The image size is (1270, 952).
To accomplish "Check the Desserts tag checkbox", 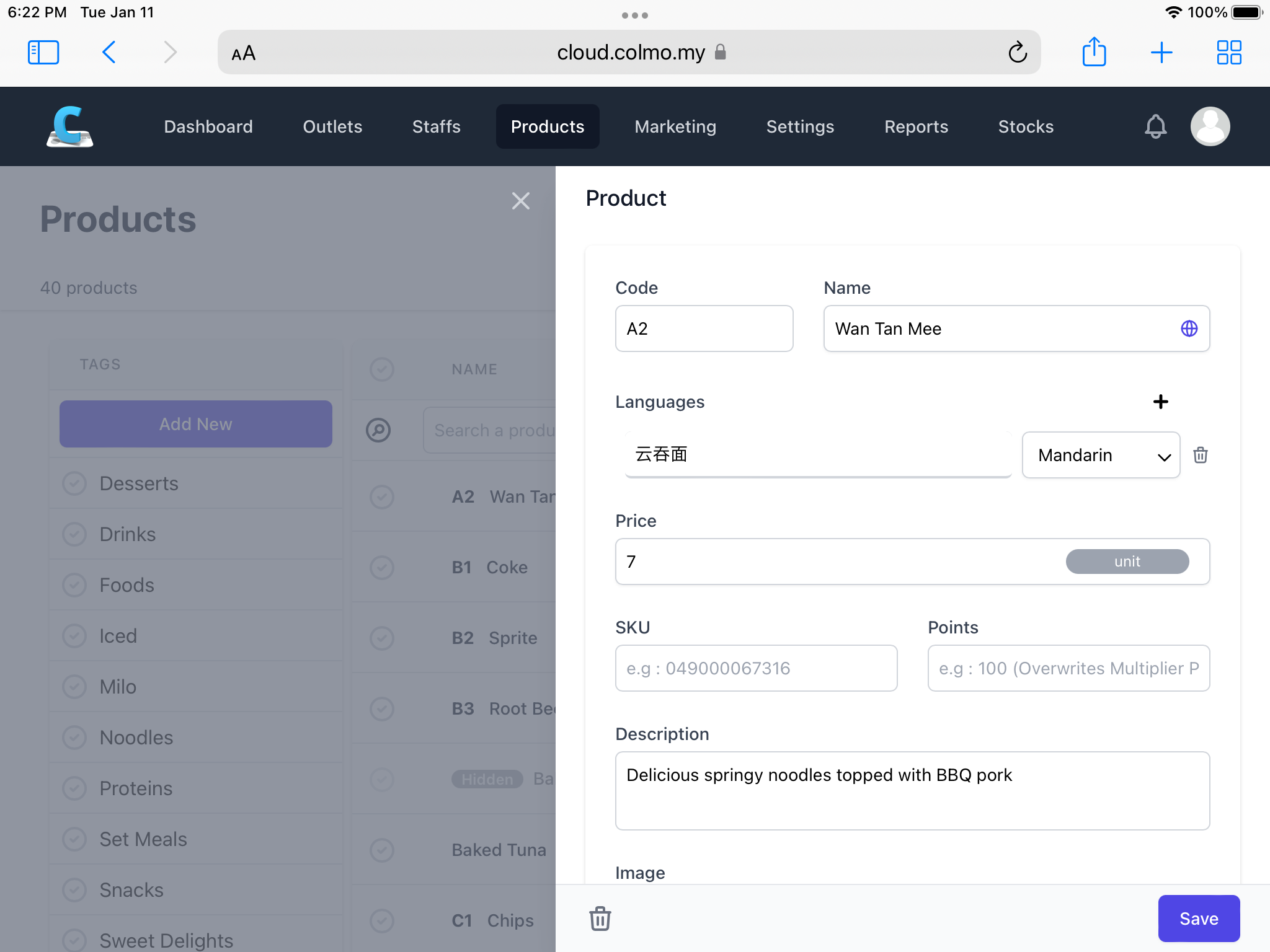I will (x=74, y=483).
